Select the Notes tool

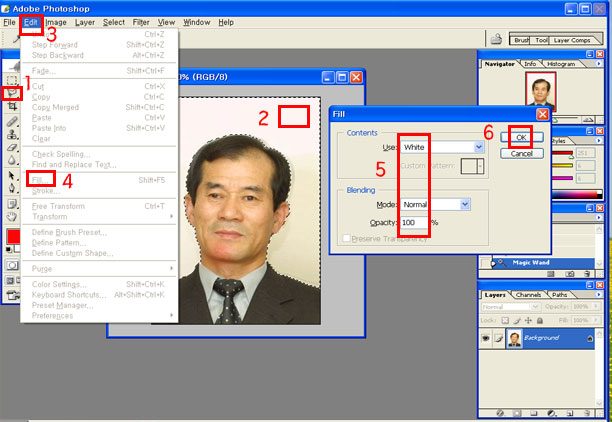tap(12, 203)
